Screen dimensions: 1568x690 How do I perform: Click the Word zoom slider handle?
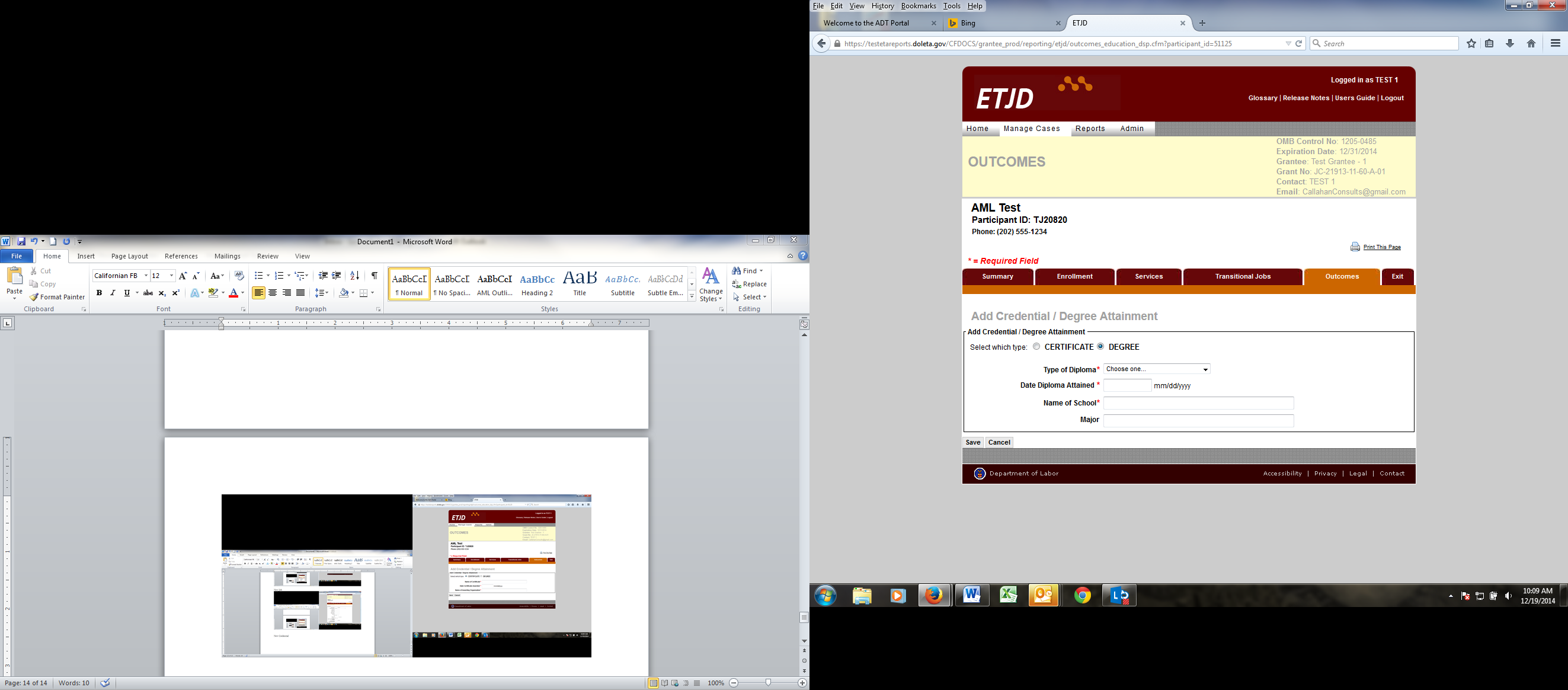click(x=768, y=683)
